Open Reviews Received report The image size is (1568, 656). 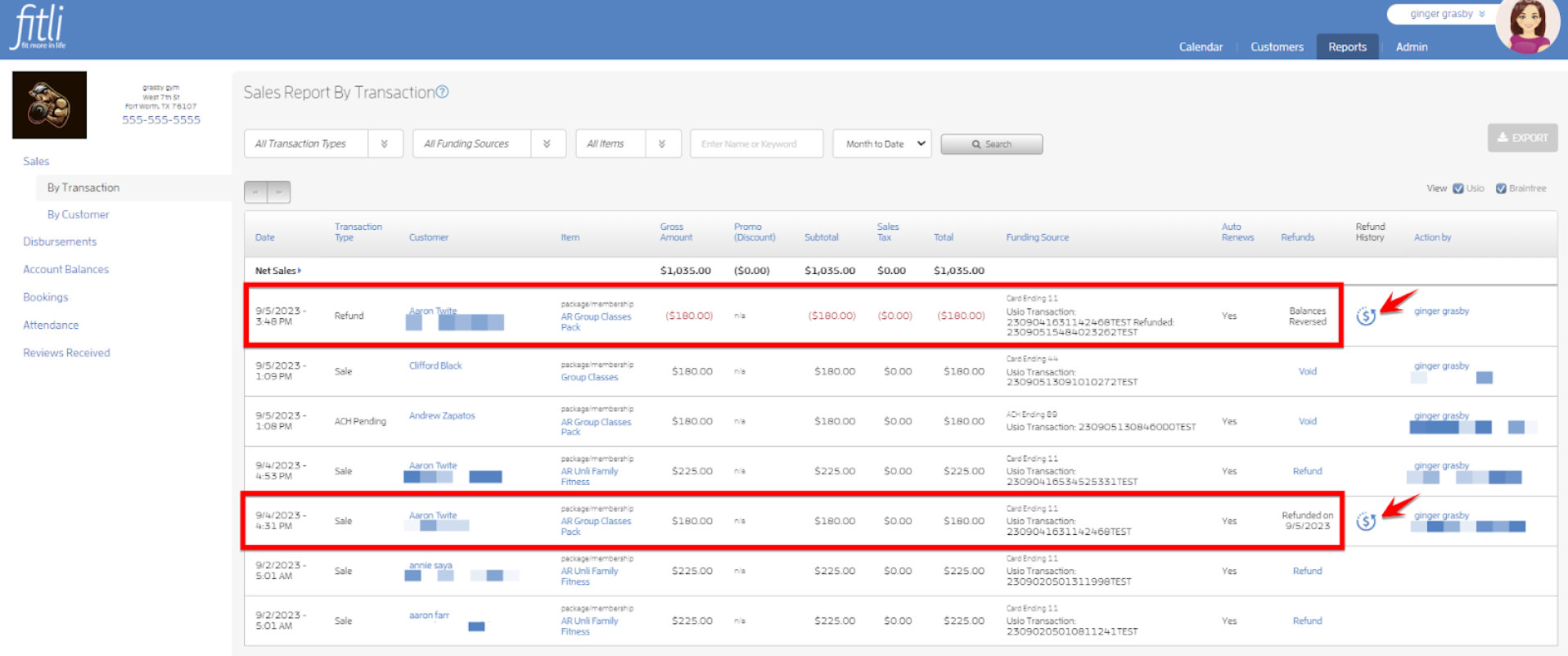pos(66,353)
